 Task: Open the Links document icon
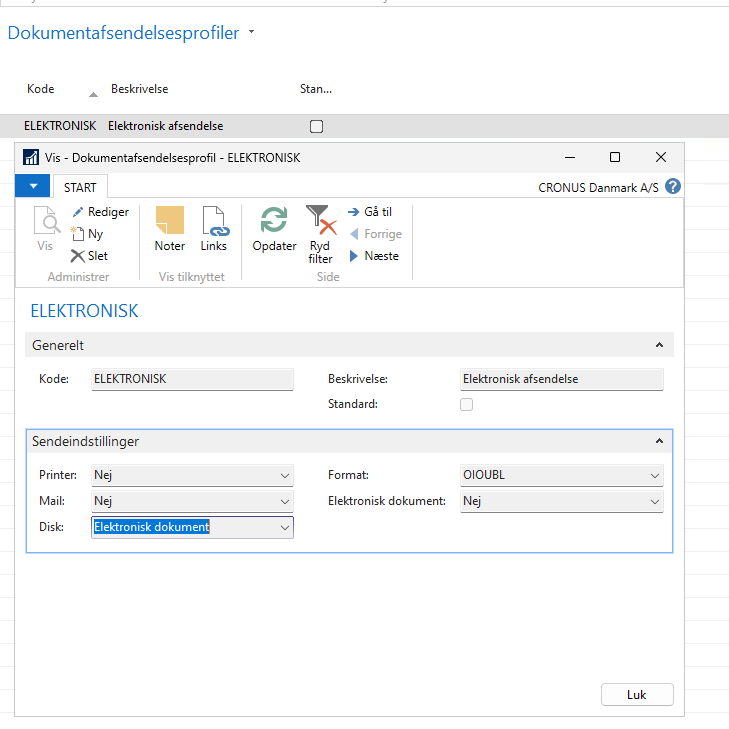point(214,222)
